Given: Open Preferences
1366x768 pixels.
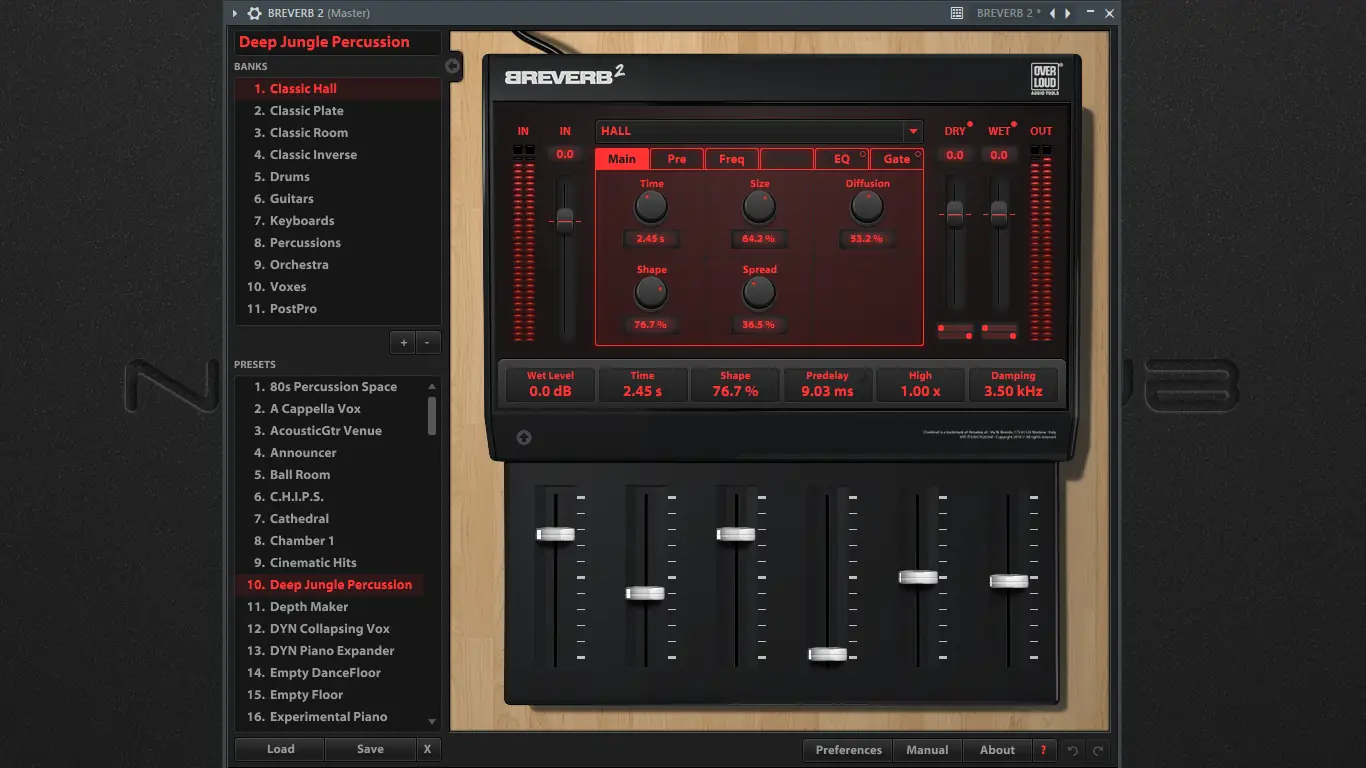Looking at the screenshot, I should pyautogui.click(x=849, y=750).
